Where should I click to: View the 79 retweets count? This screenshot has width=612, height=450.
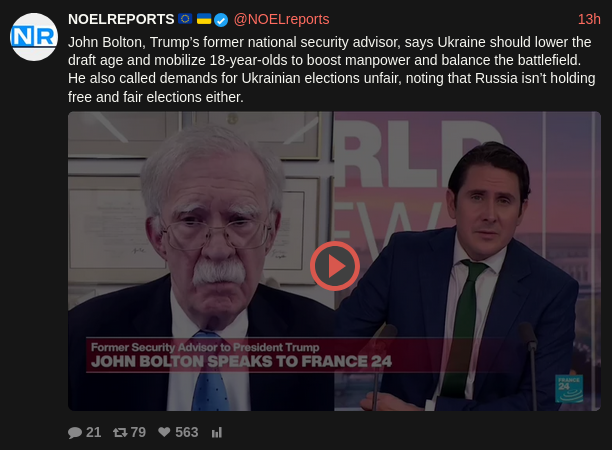coord(138,432)
